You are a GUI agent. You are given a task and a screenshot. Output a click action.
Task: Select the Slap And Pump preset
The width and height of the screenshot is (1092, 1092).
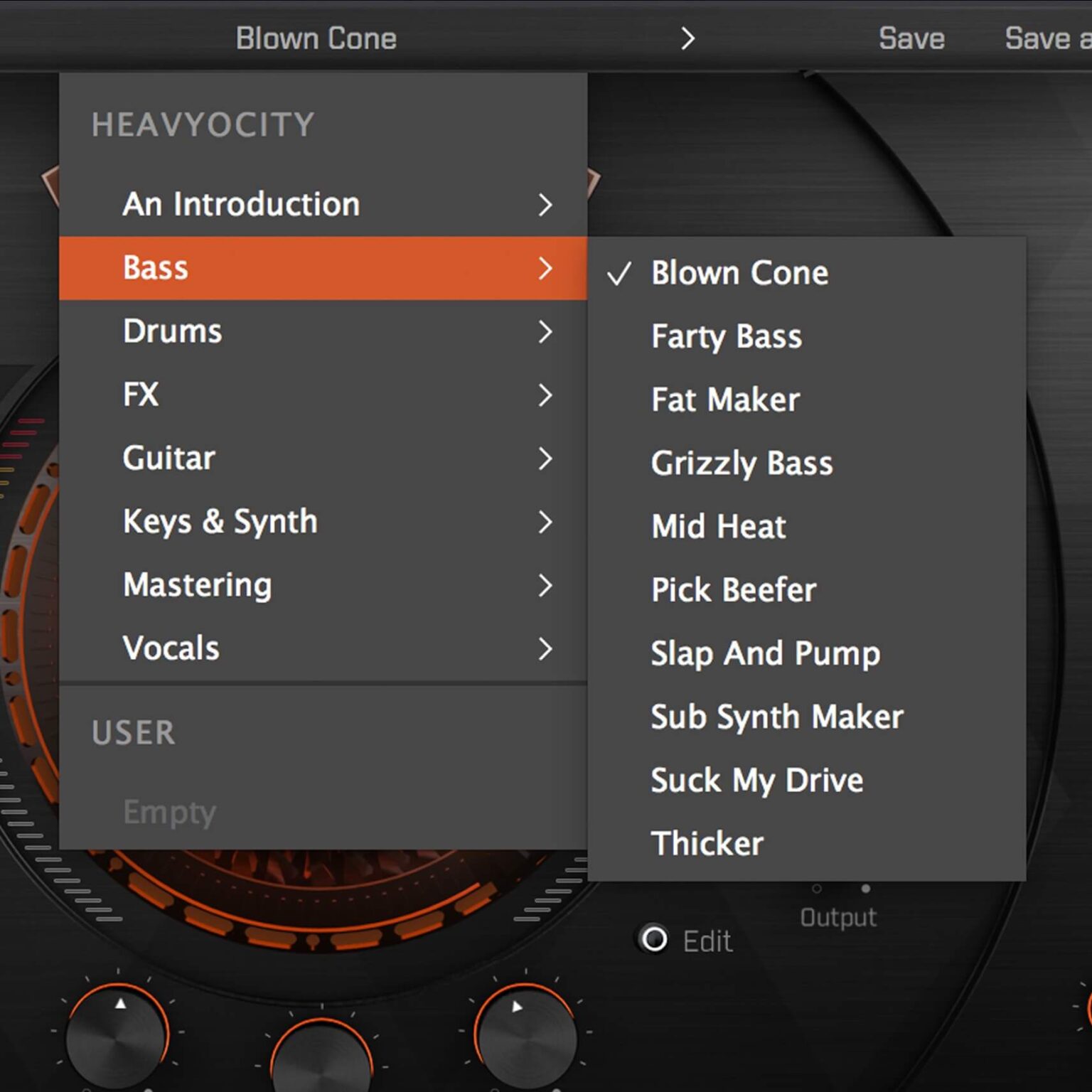pyautogui.click(x=765, y=653)
